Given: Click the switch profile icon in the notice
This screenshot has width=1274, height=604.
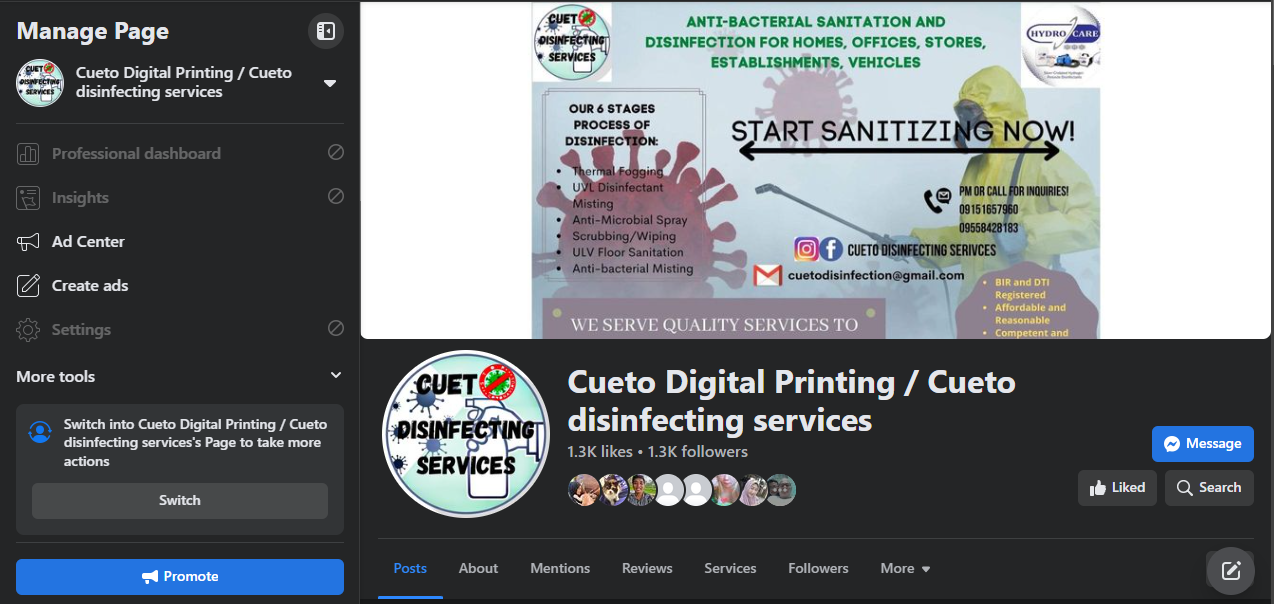Looking at the screenshot, I should 40,431.
